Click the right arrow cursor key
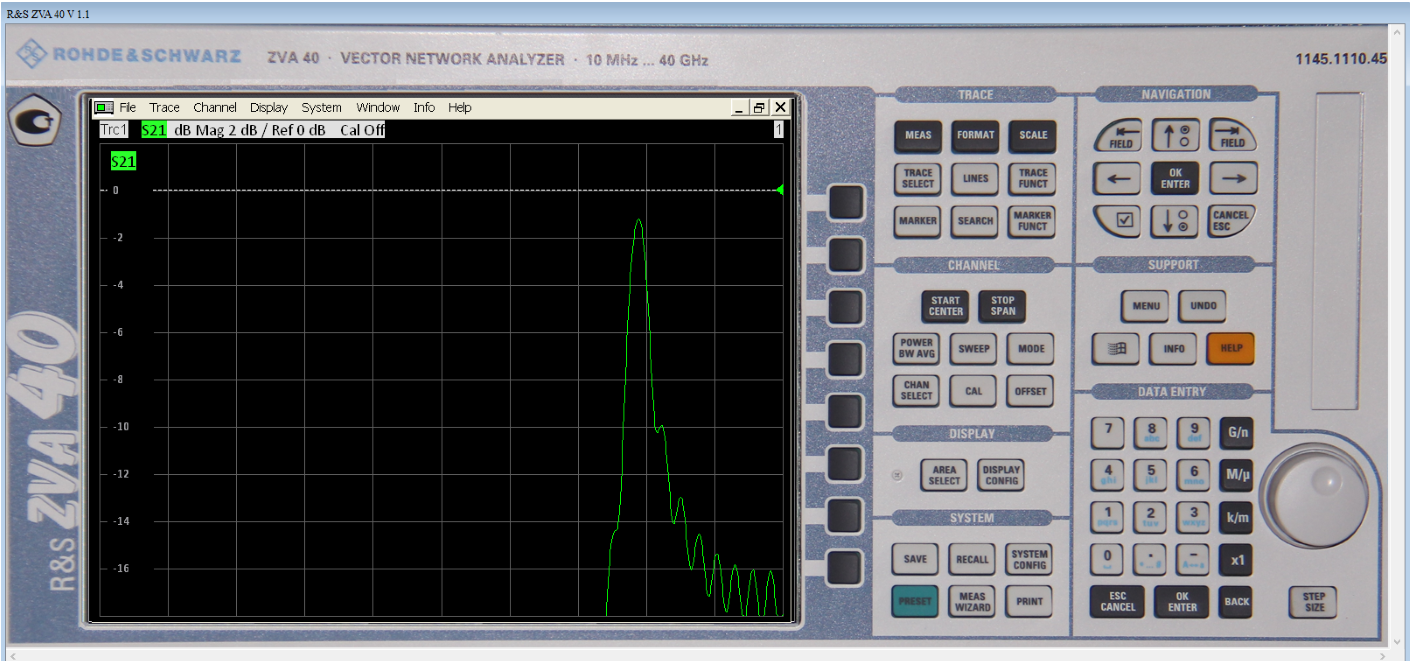 point(1232,179)
